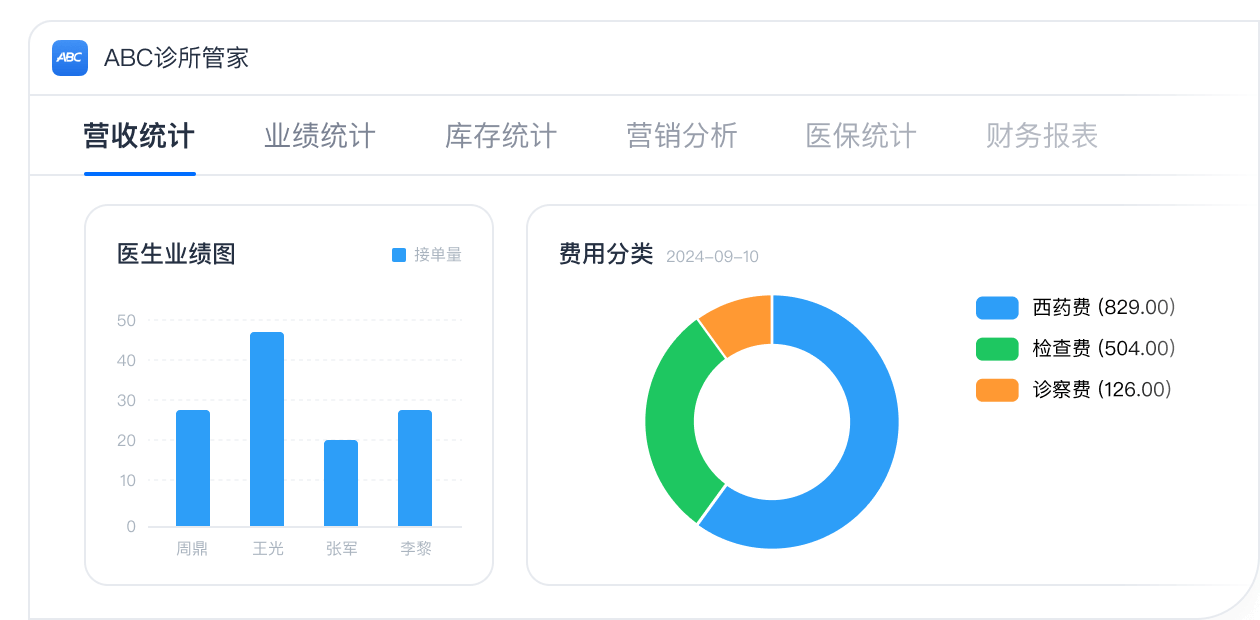This screenshot has width=1260, height=620.
Task: Click the bar for doctor 李黎
Action: (x=415, y=468)
